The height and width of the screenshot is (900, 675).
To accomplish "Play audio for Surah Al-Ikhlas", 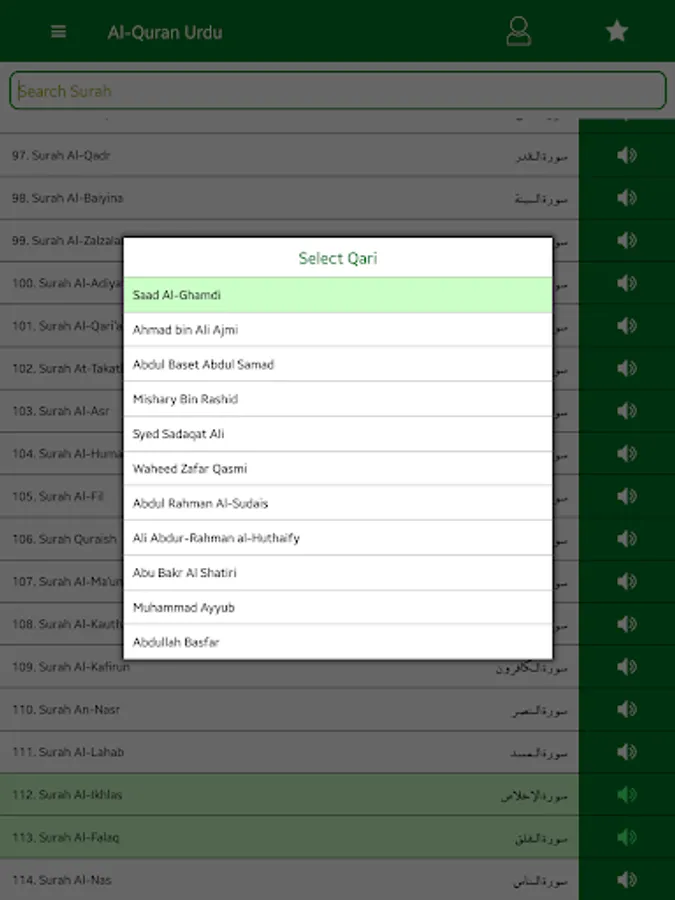I will tap(627, 794).
